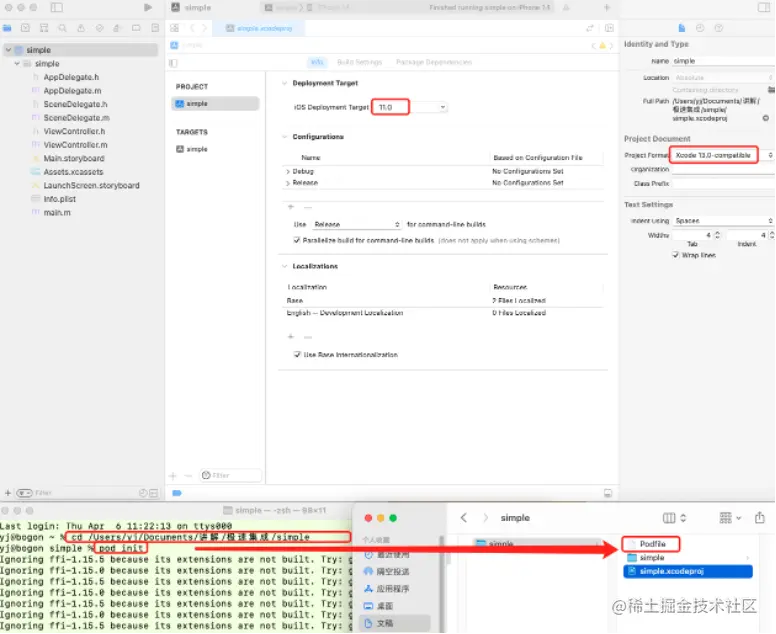Image resolution: width=776 pixels, height=634 pixels.
Task: Click the folder icon next to Containing directory
Action: (771, 90)
